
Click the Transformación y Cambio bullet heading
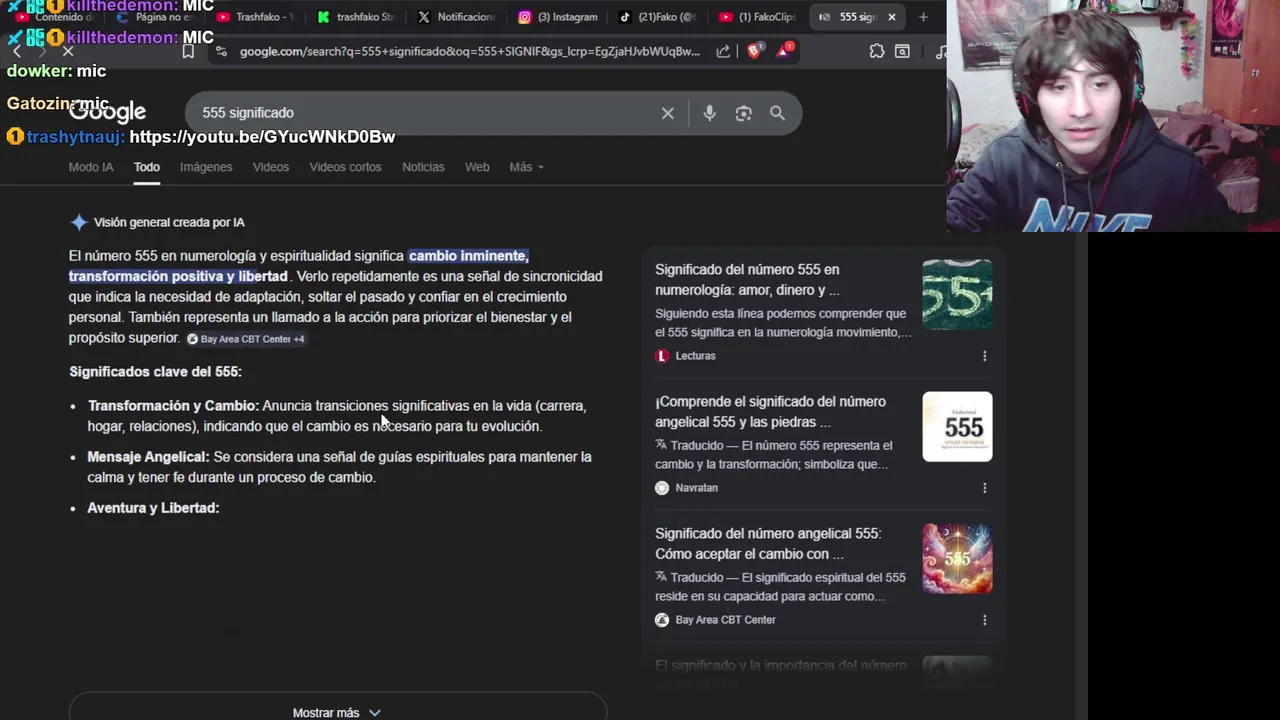[x=173, y=406]
